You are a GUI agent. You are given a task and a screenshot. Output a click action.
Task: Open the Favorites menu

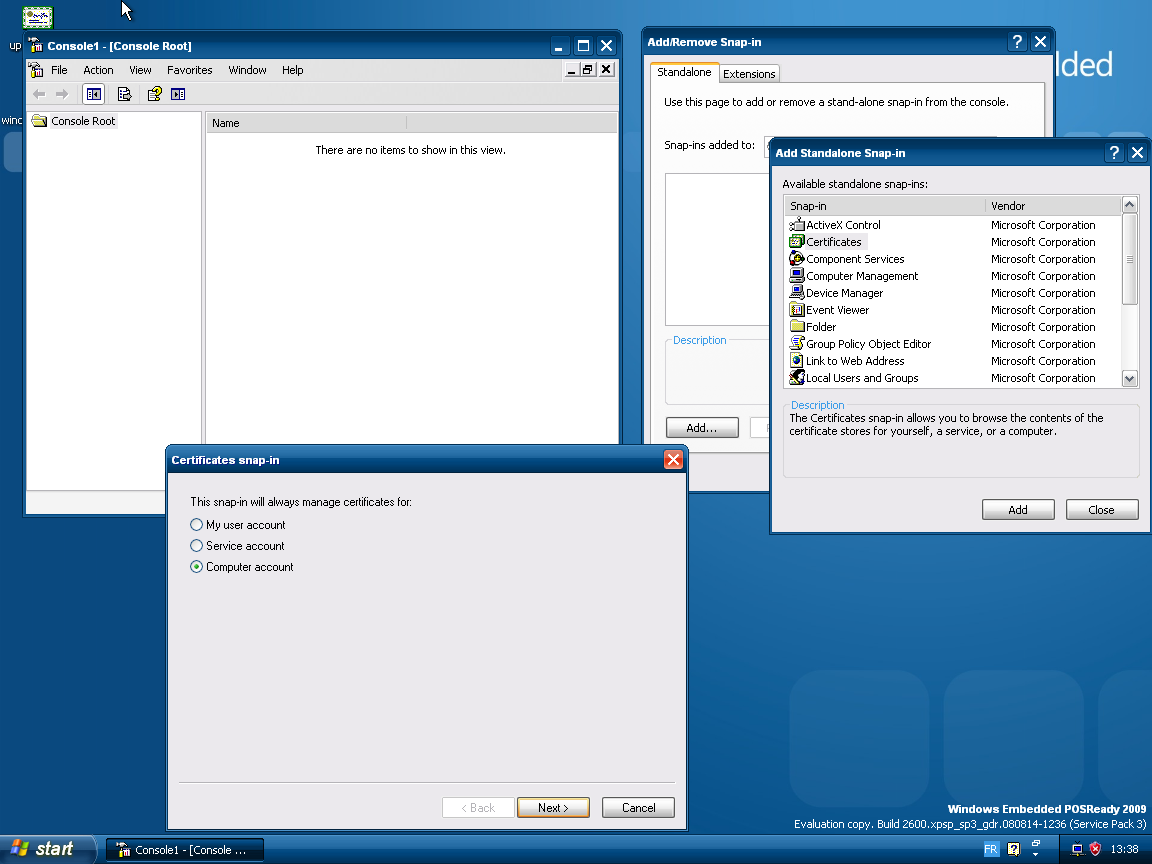[x=190, y=70]
